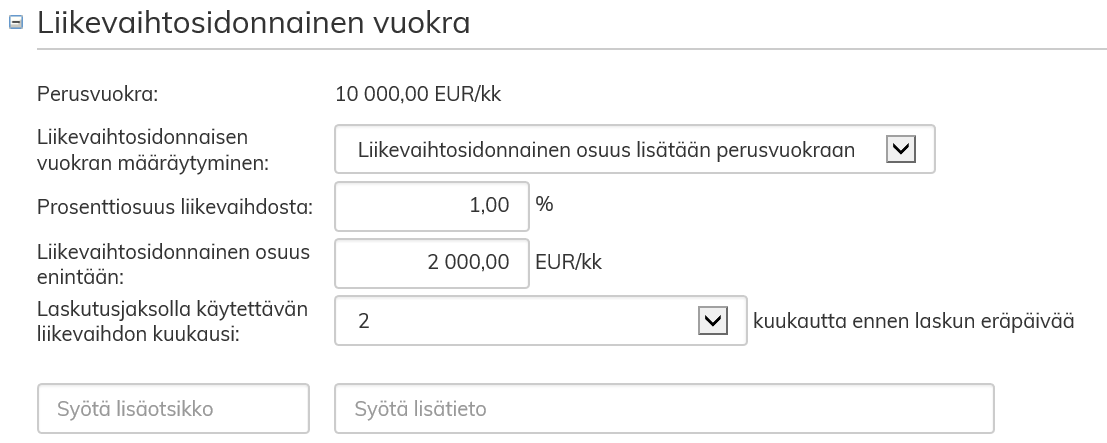Click the Prosenttiosuus liikevaihdosta label
This screenshot has width=1107, height=443.
[175, 207]
